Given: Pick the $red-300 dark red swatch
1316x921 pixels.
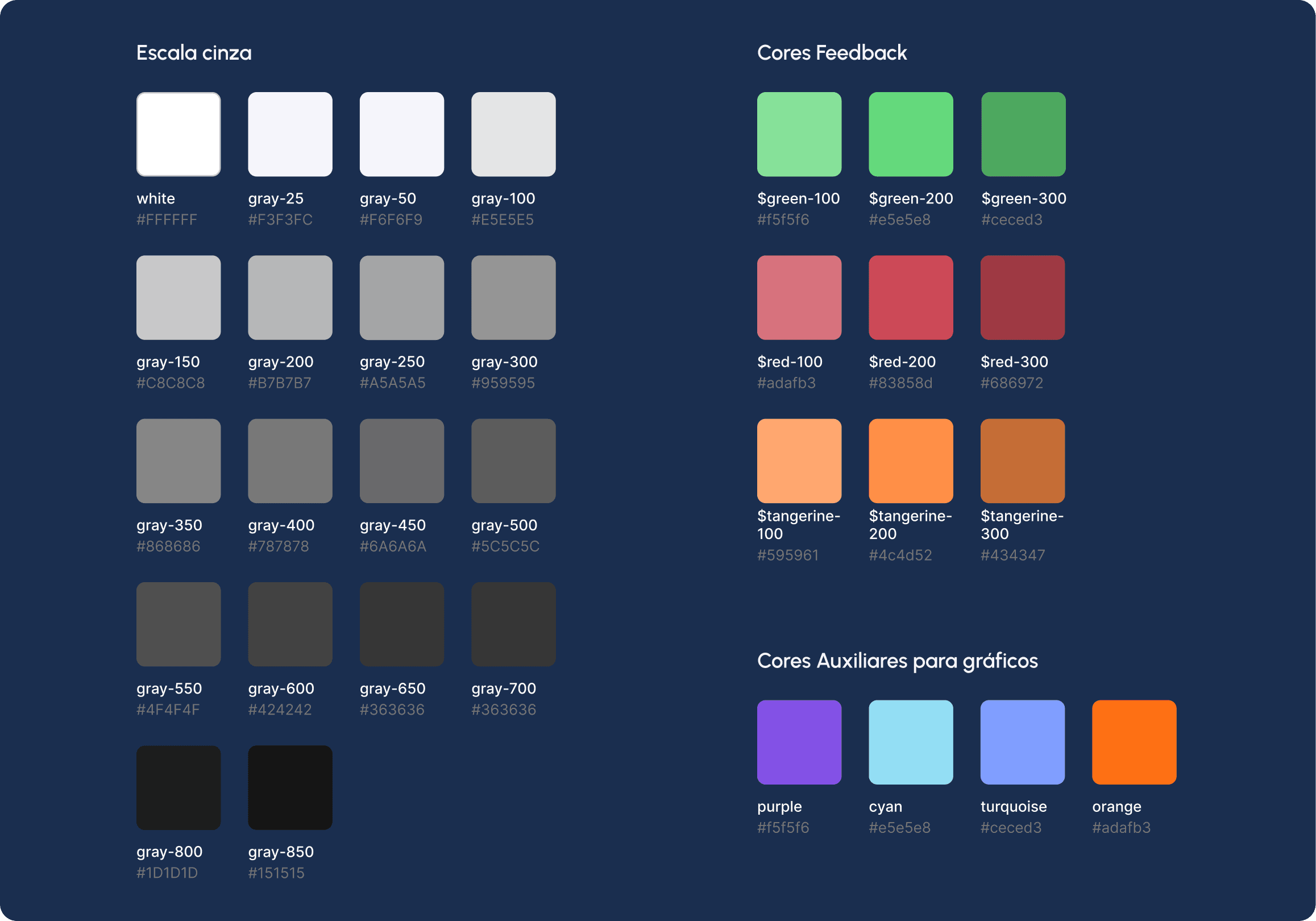Looking at the screenshot, I should pyautogui.click(x=1023, y=297).
